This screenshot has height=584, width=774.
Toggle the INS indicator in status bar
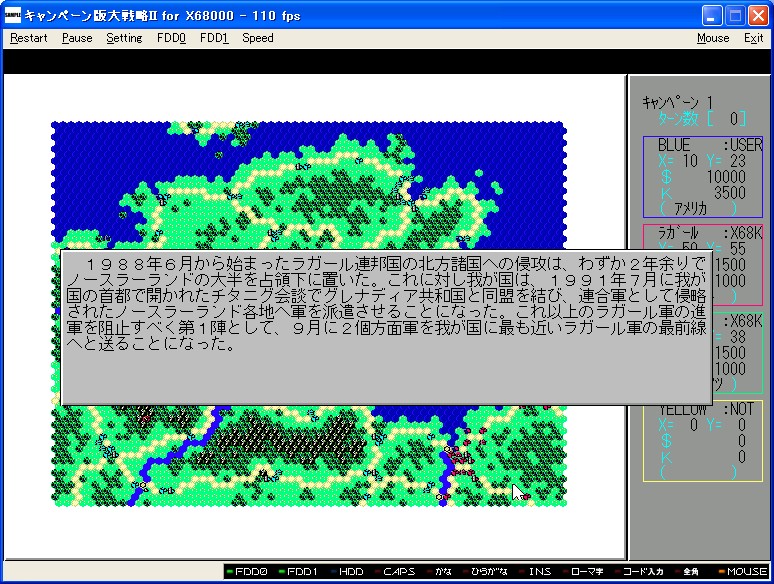(x=540, y=572)
